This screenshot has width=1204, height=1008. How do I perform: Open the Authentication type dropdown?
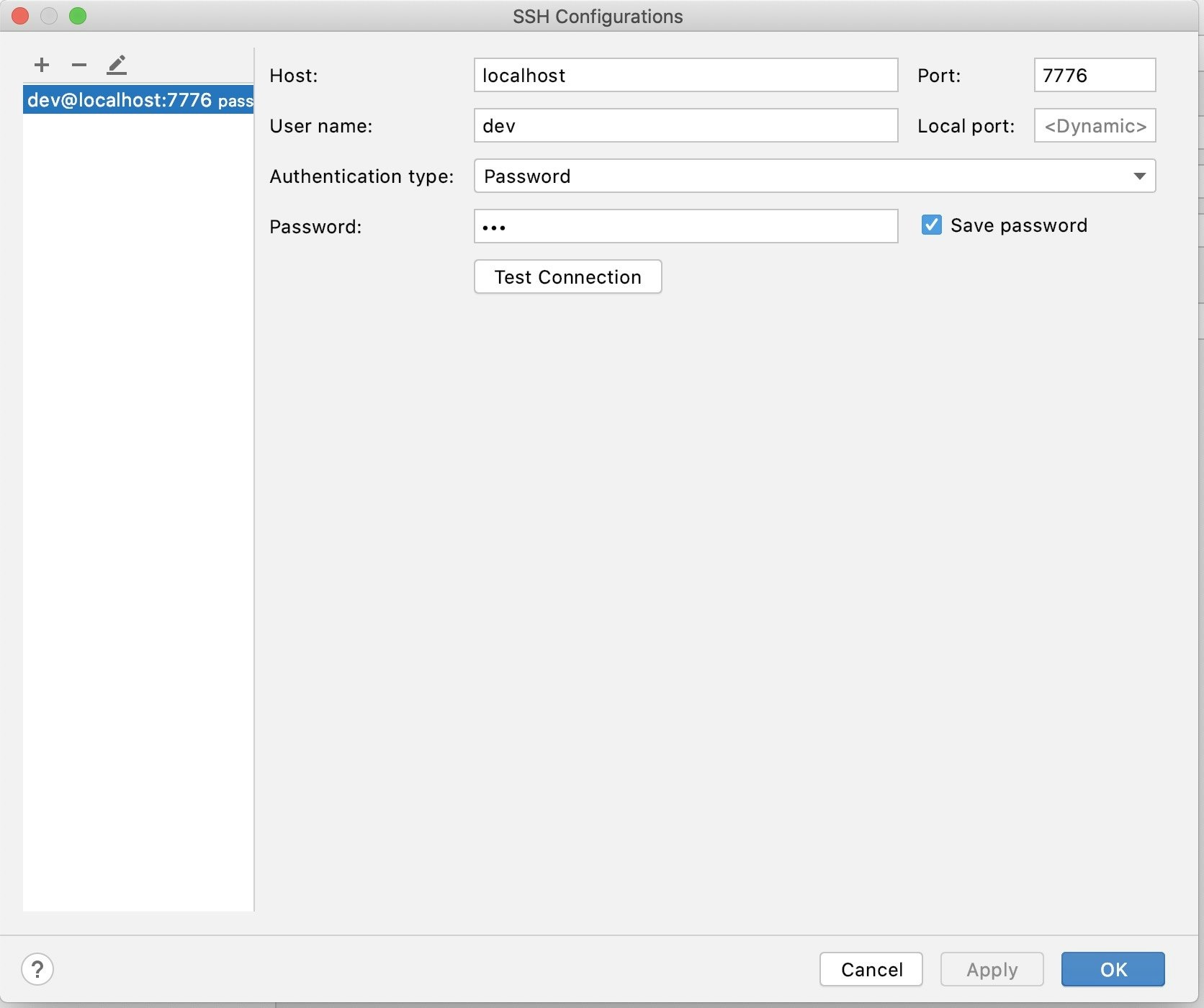click(814, 176)
